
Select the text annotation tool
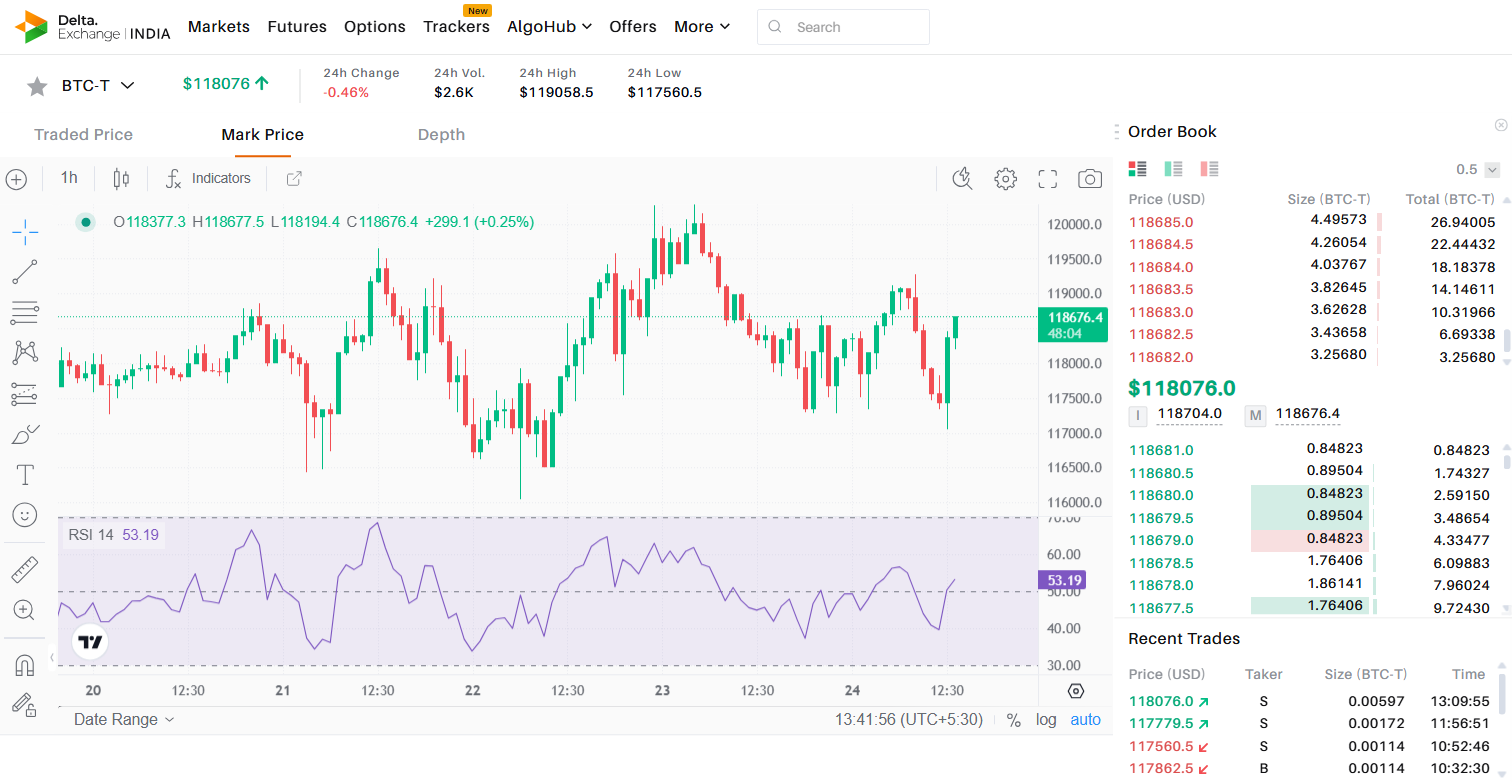(25, 474)
